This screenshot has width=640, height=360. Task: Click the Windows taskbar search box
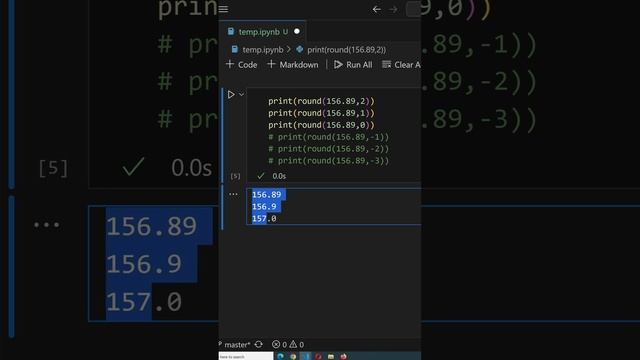point(246,356)
